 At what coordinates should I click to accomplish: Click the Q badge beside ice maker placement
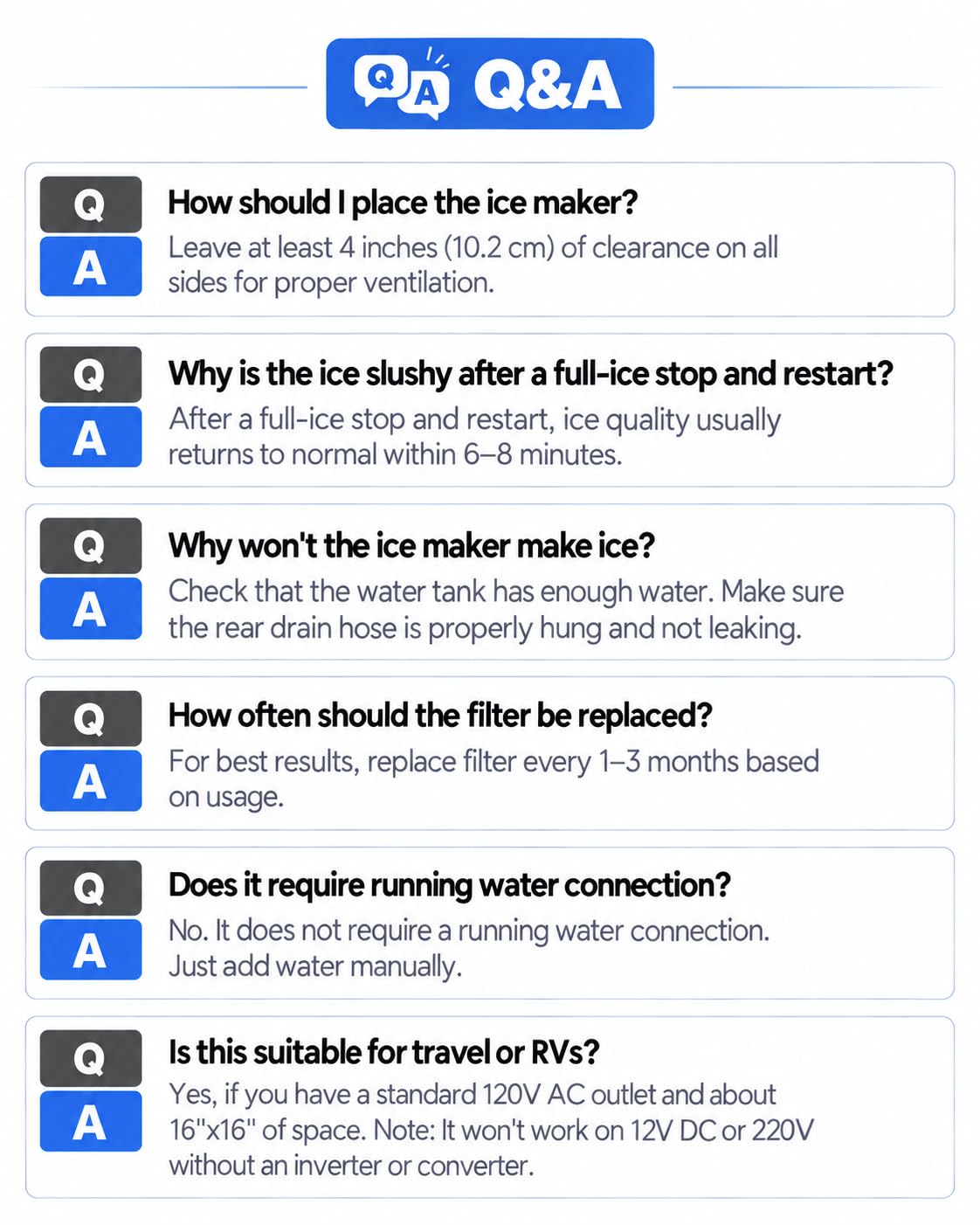(91, 204)
